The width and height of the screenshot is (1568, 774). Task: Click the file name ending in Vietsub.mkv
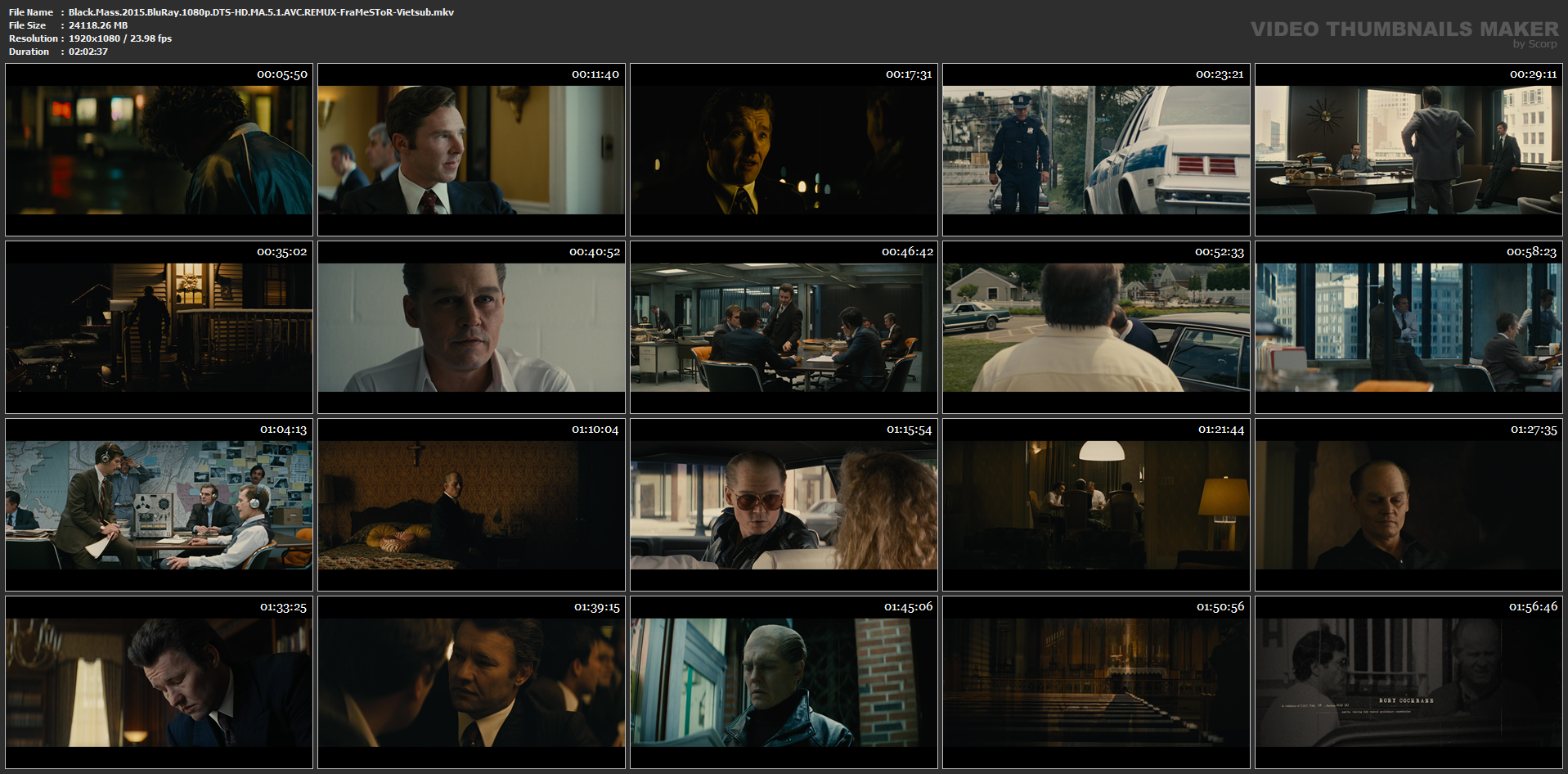pyautogui.click(x=261, y=12)
